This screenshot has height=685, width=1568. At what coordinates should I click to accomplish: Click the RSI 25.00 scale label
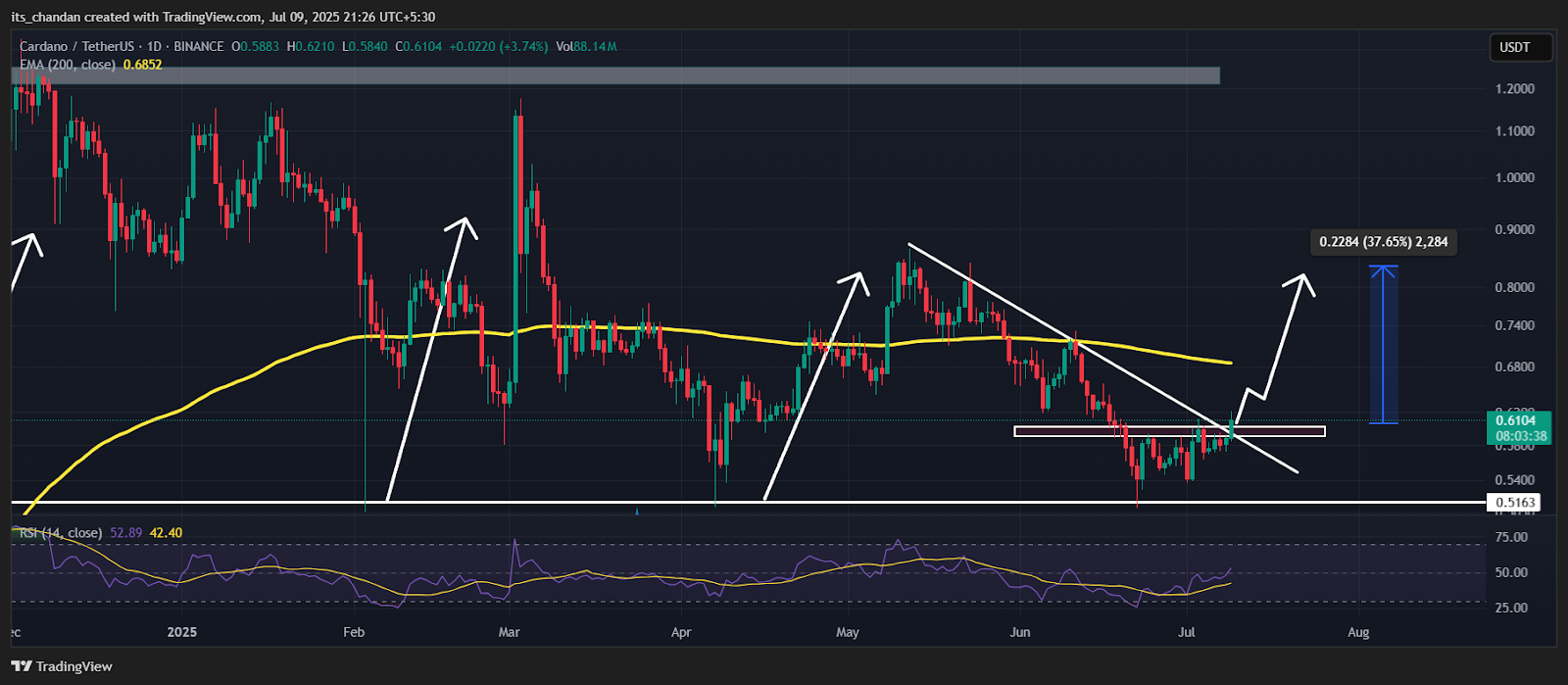[x=1511, y=609]
